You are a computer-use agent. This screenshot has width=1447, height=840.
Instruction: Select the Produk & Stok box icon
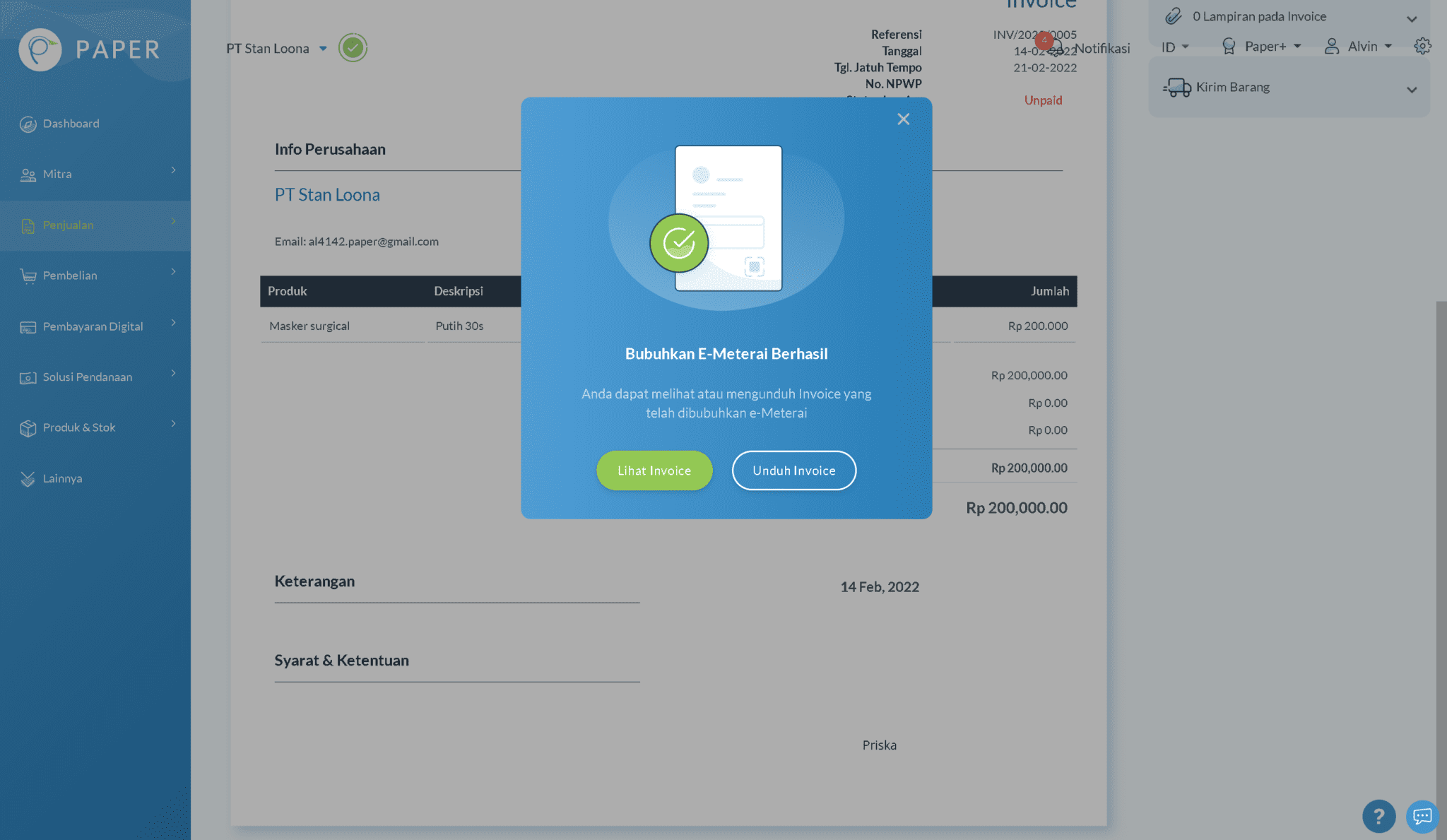[28, 427]
